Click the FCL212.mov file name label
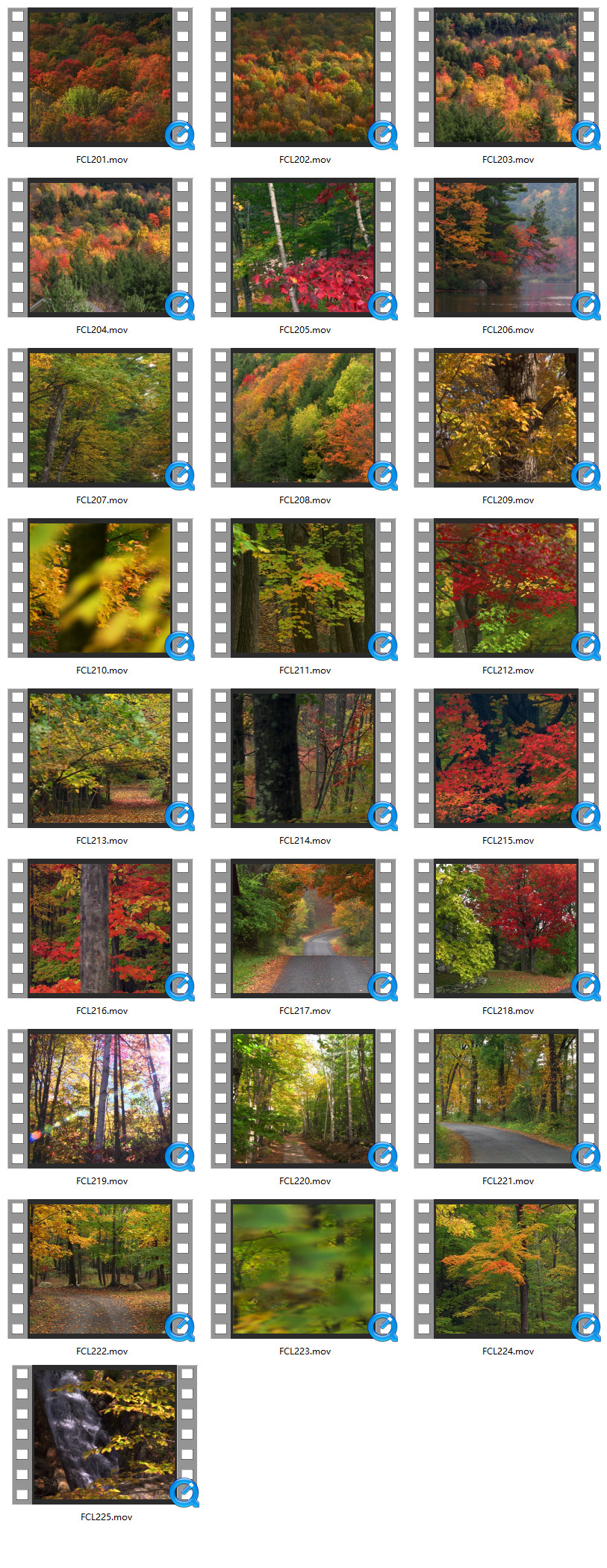The image size is (607, 1568). (508, 671)
